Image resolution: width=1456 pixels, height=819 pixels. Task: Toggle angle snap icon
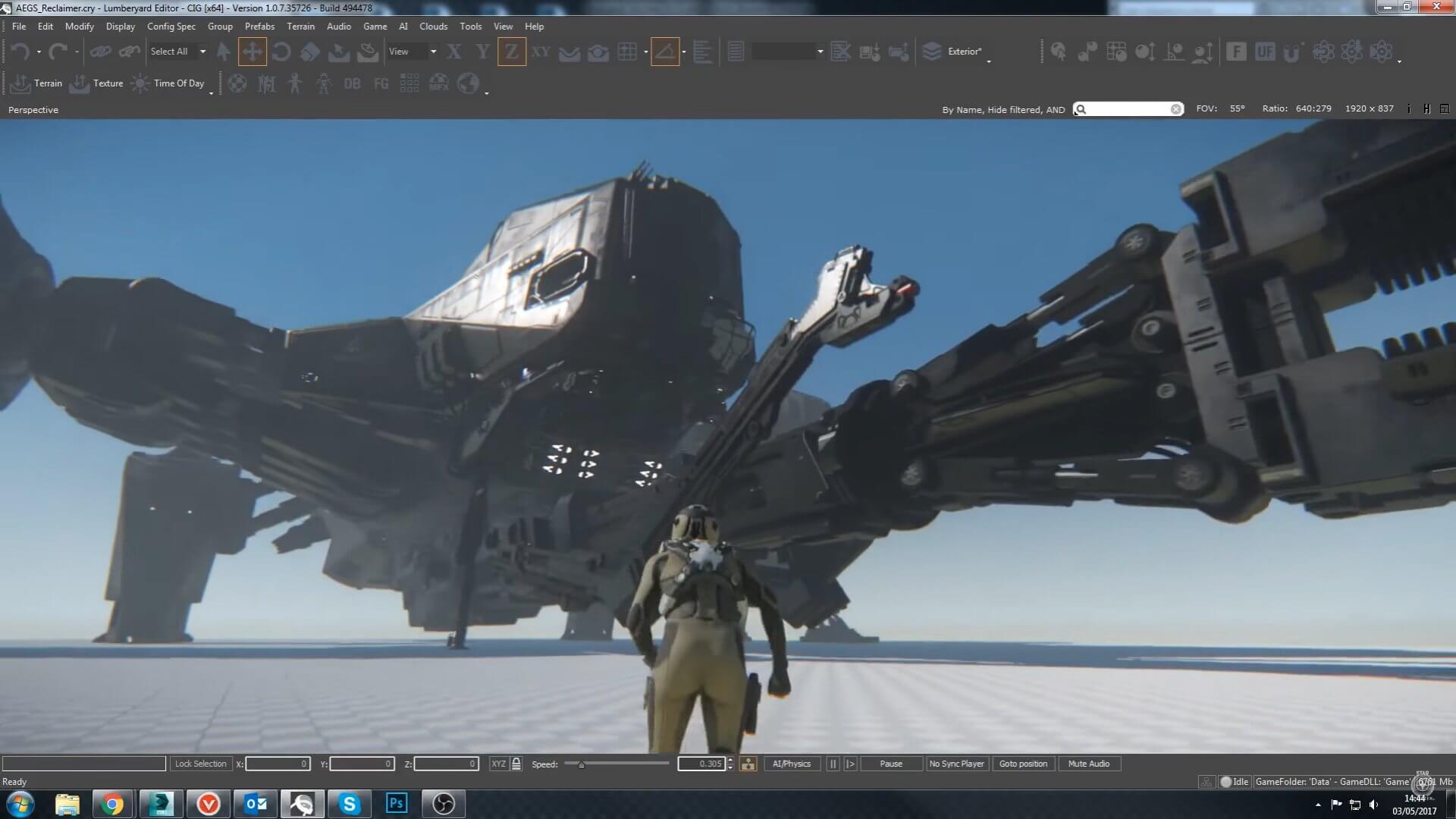tap(665, 52)
